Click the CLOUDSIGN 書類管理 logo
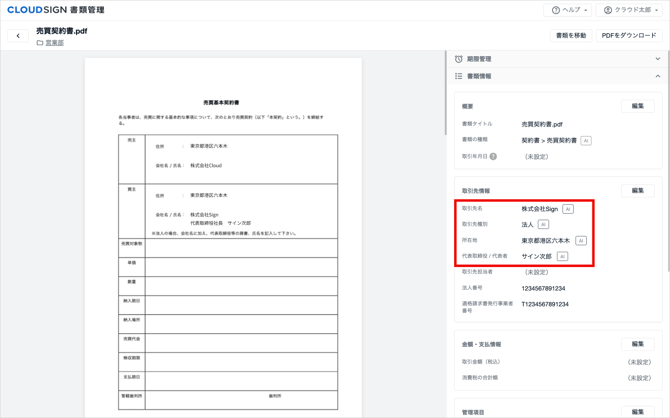Screen dimensions: 670x418 tap(56, 10)
